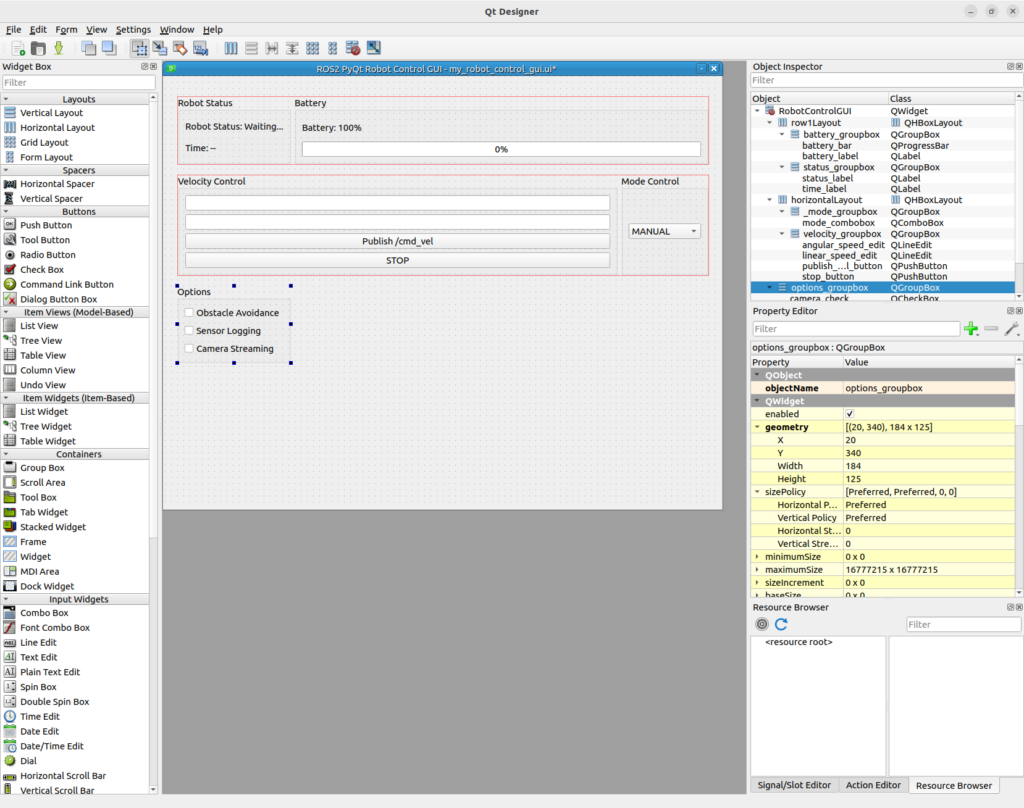Click the Lay Out in a Grid icon
Viewport: 1024px width, 808px height.
313,48
